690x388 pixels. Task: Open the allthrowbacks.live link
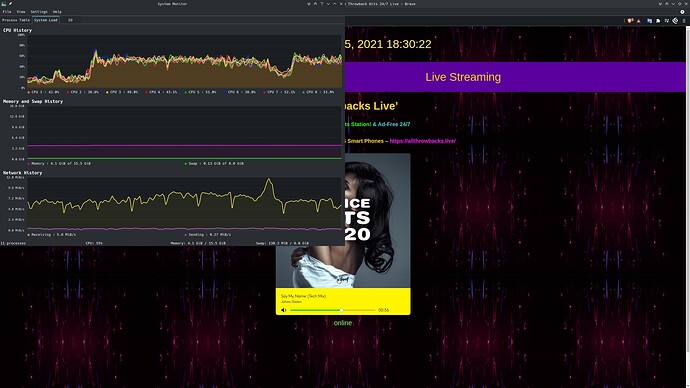point(422,141)
